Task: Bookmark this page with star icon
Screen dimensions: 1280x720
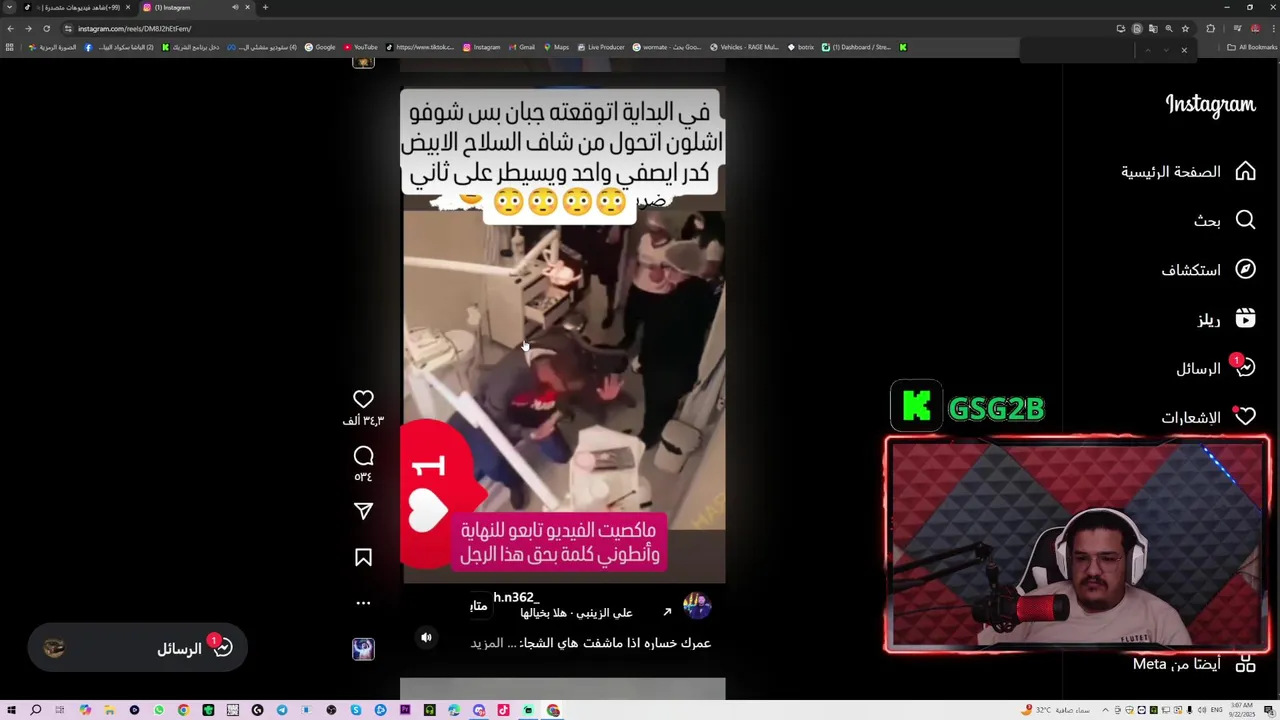Action: (1185, 28)
